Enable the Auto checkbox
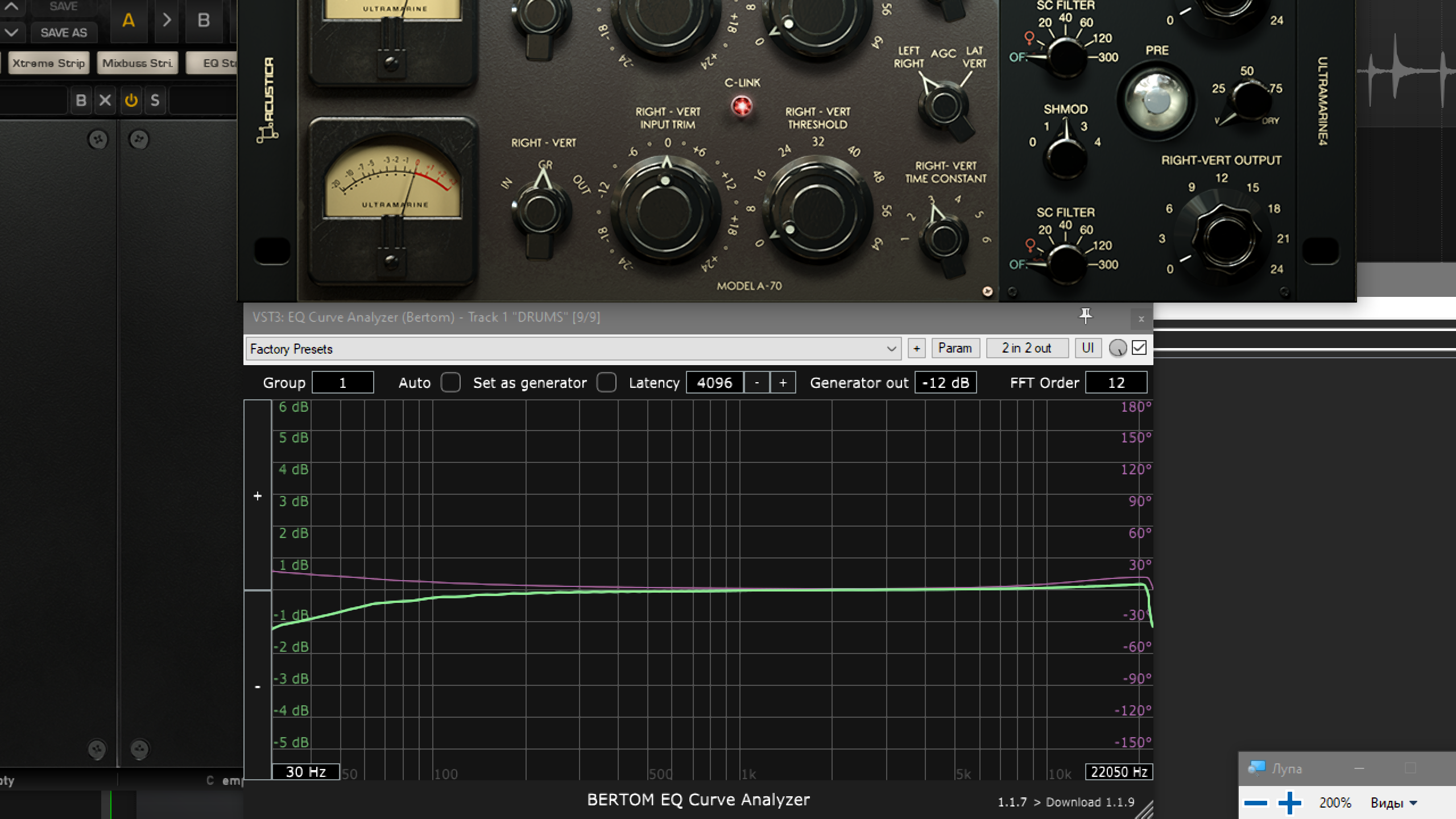 click(450, 382)
